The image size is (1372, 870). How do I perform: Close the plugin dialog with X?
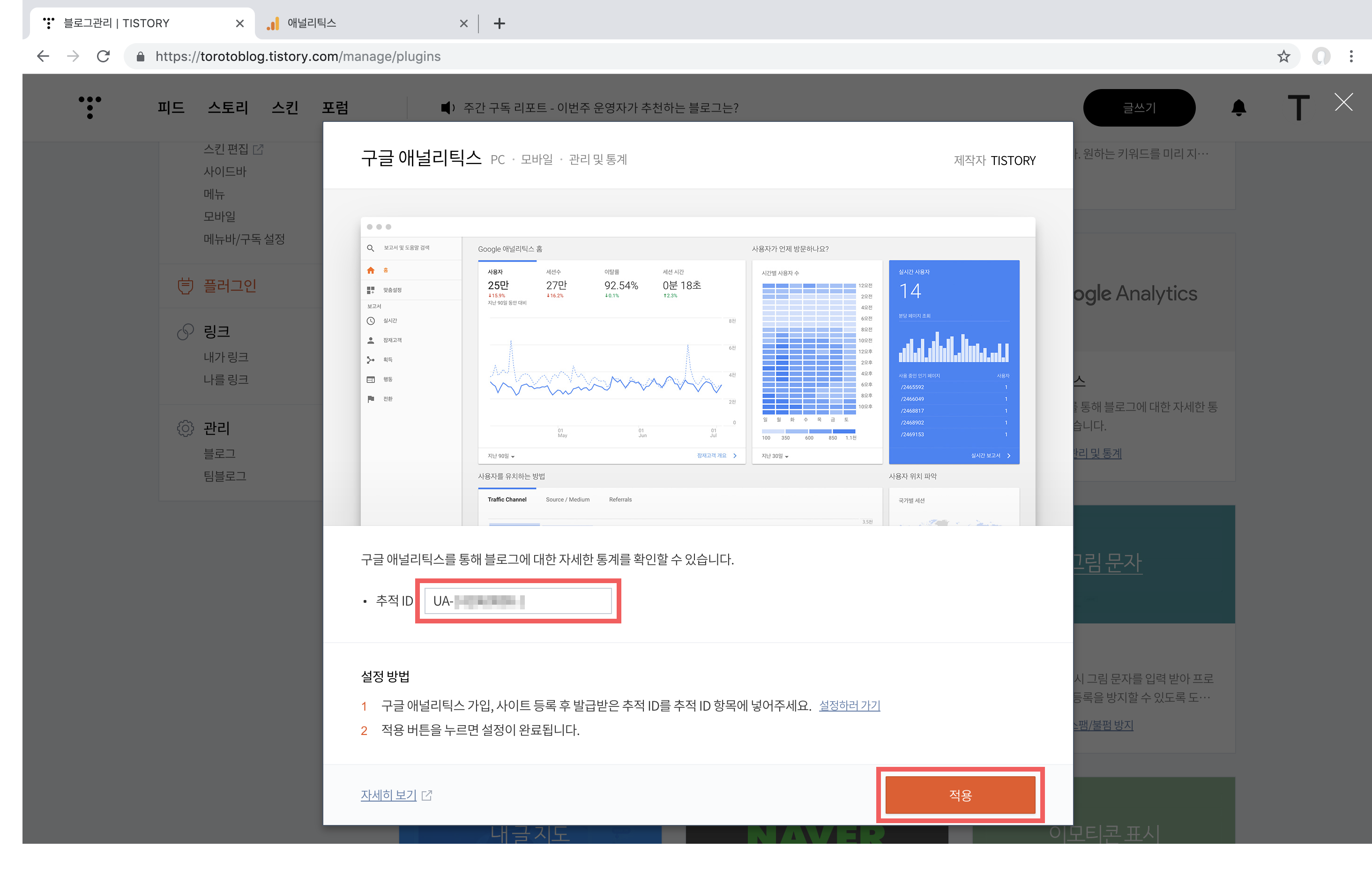click(x=1343, y=103)
